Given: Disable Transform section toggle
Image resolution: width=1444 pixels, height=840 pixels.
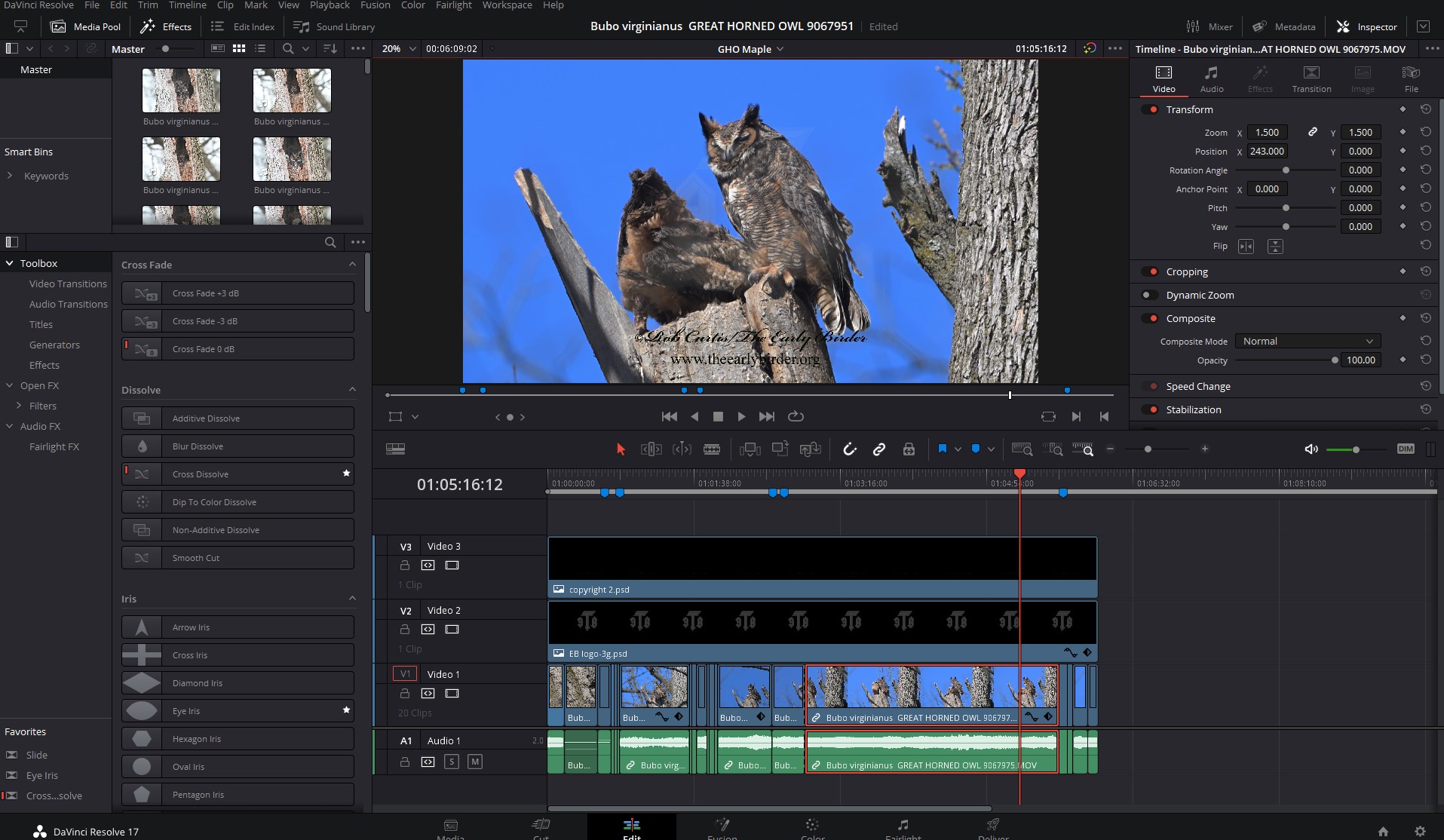Looking at the screenshot, I should point(1150,109).
